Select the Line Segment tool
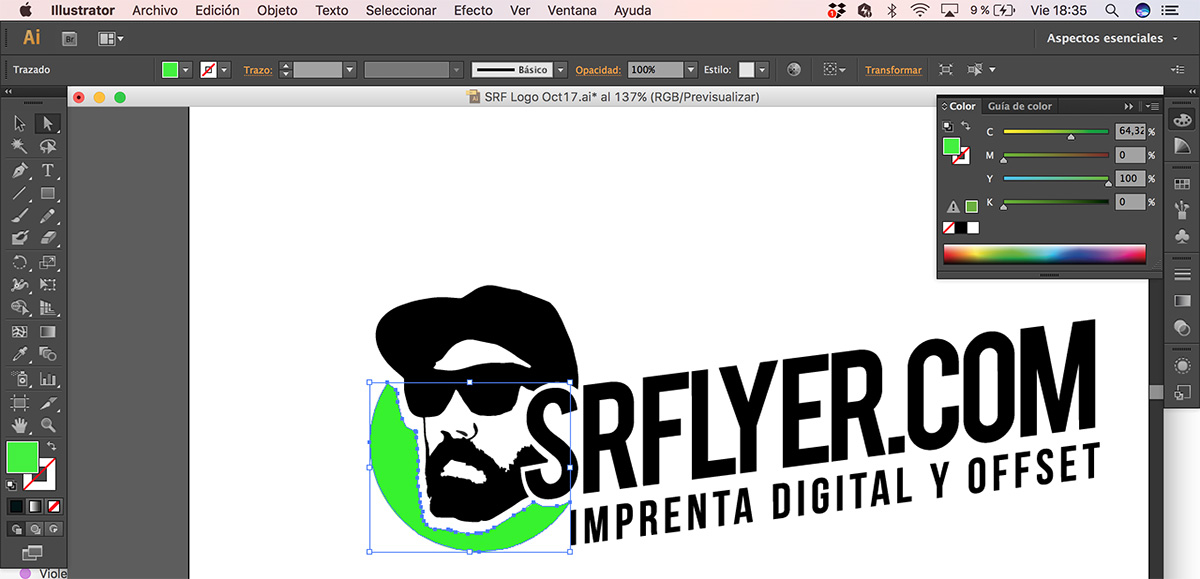 pos(19,193)
